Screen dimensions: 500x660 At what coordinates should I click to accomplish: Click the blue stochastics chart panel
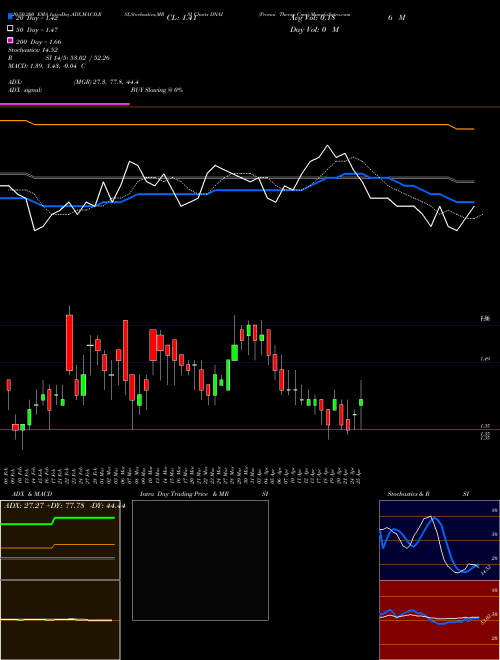(x=439, y=540)
